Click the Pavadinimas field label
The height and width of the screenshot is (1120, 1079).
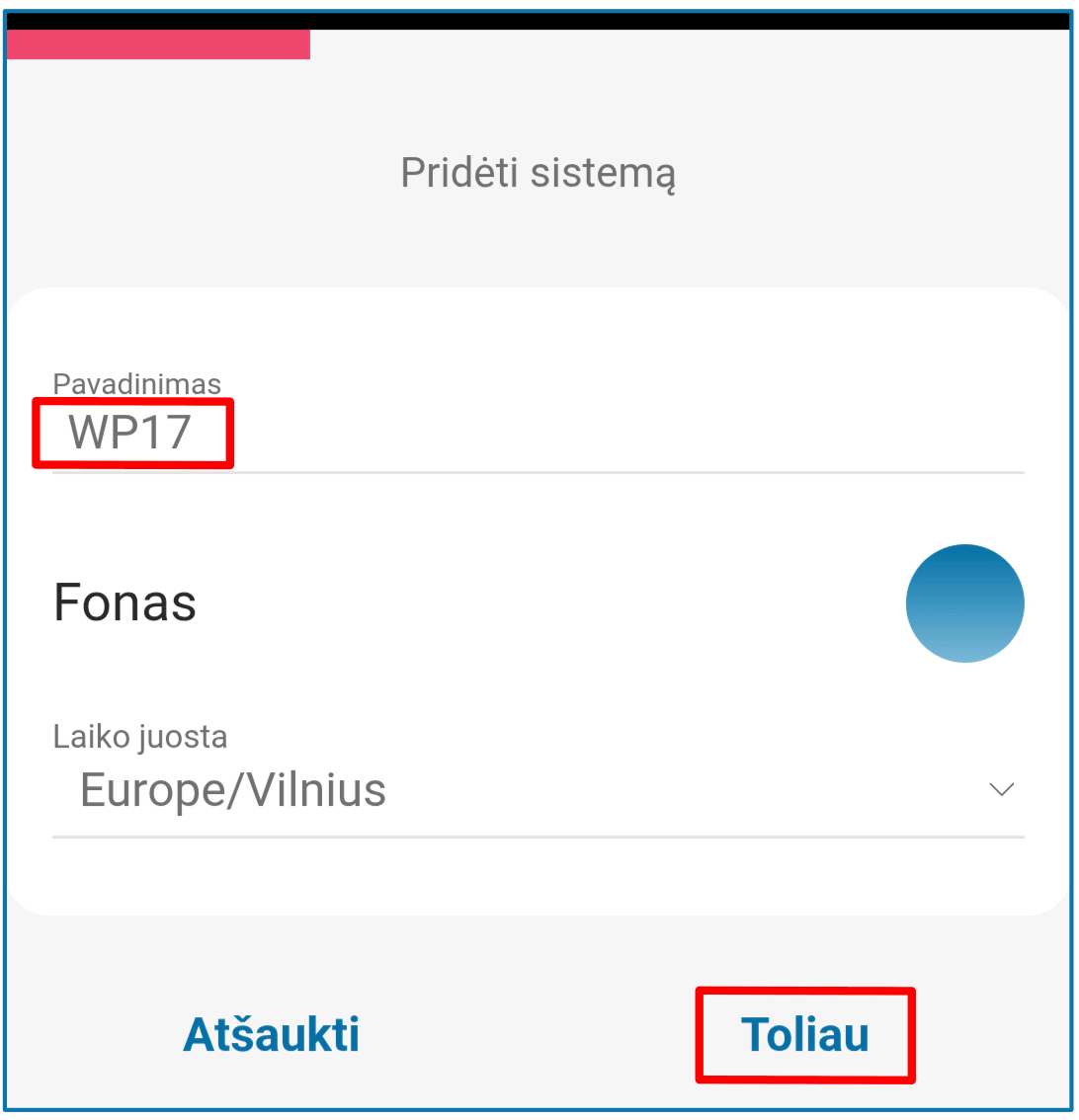(x=137, y=384)
